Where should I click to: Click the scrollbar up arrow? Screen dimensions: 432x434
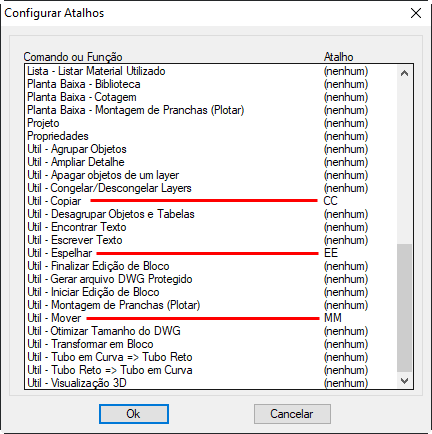point(404,73)
